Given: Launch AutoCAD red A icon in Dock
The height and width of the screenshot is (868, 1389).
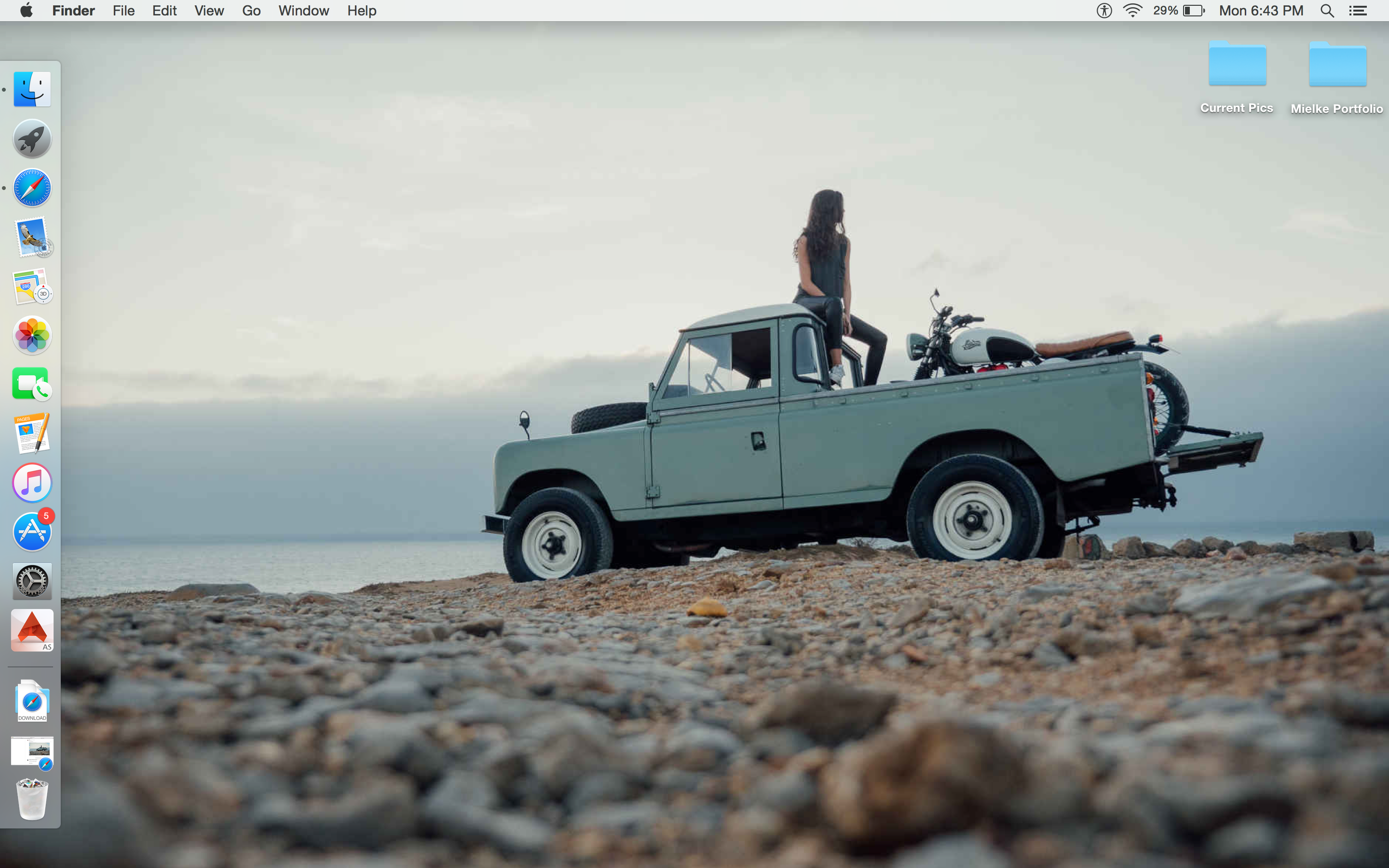Looking at the screenshot, I should 32,630.
